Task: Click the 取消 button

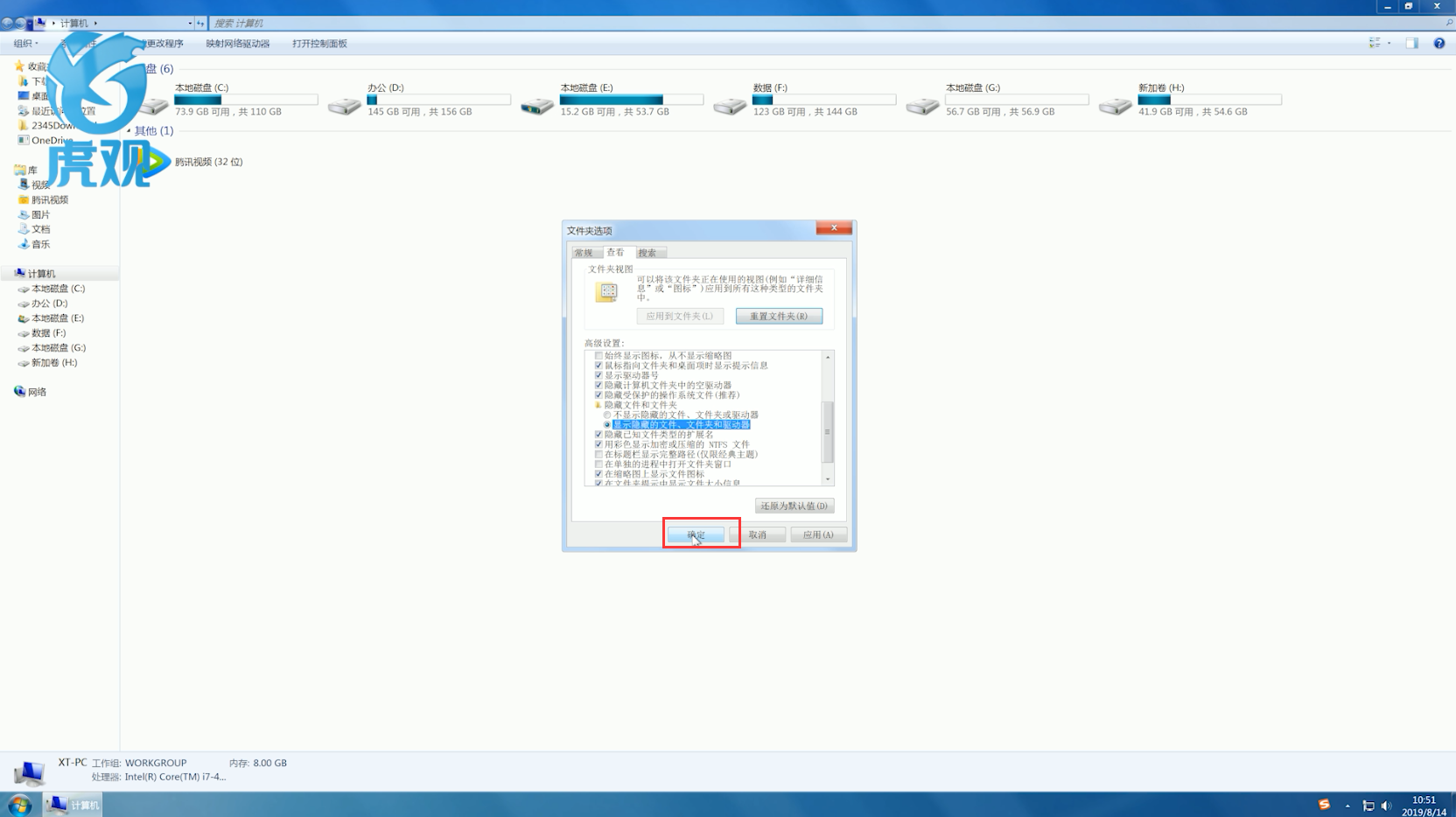Action: point(758,534)
